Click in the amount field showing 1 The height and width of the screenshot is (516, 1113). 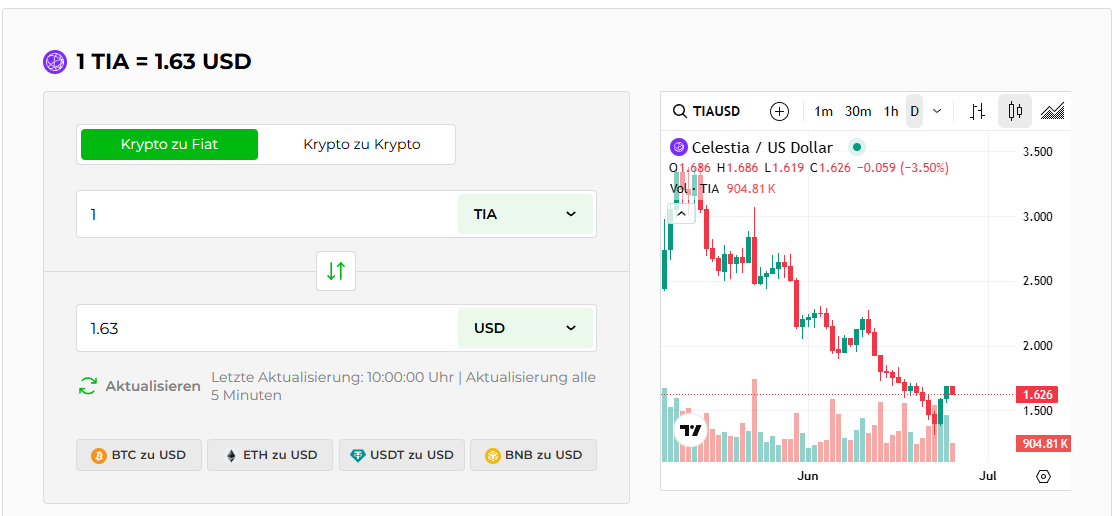tap(267, 214)
